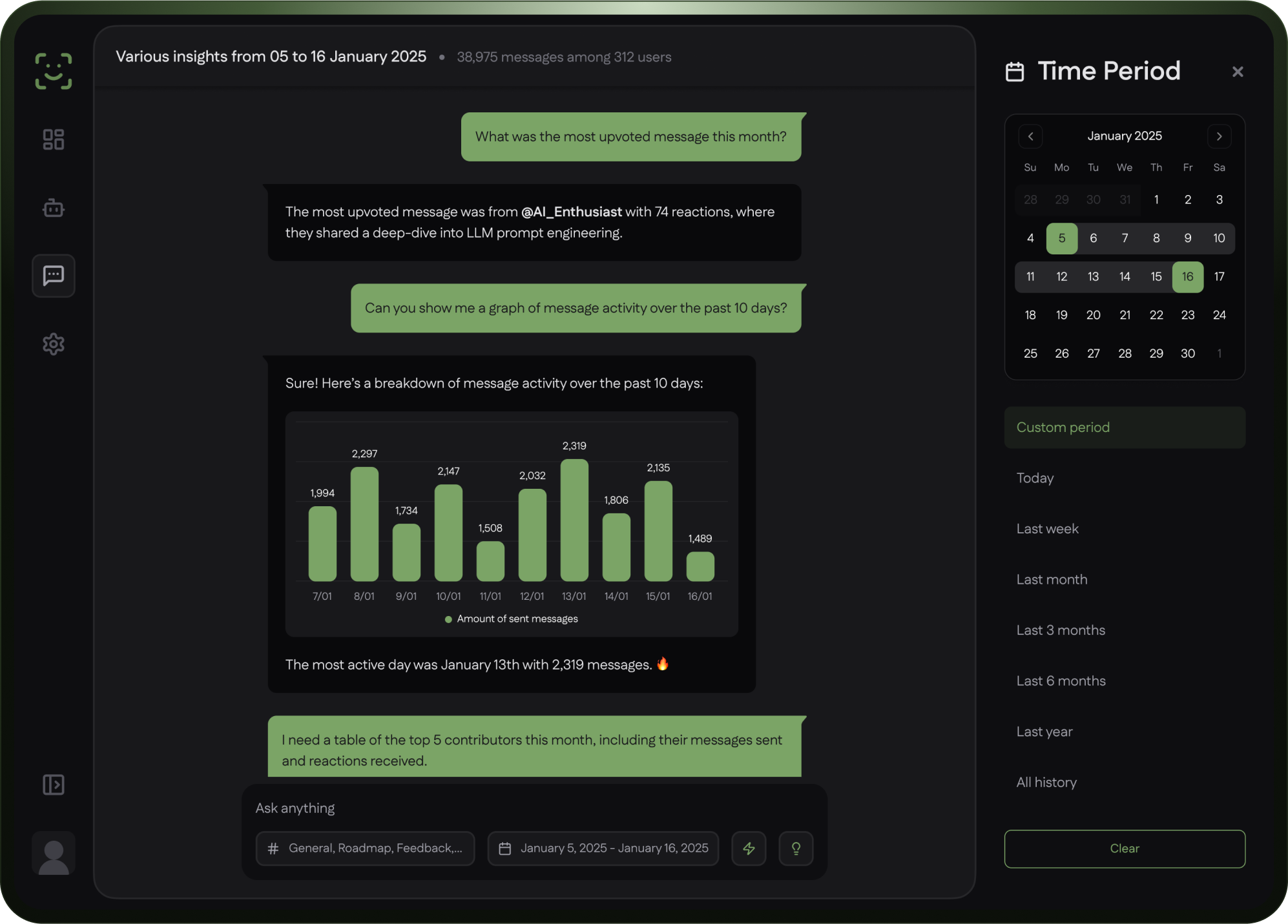This screenshot has height=924, width=1288.
Task: Expand the sidebar using panel toggle icon
Action: pos(54,785)
